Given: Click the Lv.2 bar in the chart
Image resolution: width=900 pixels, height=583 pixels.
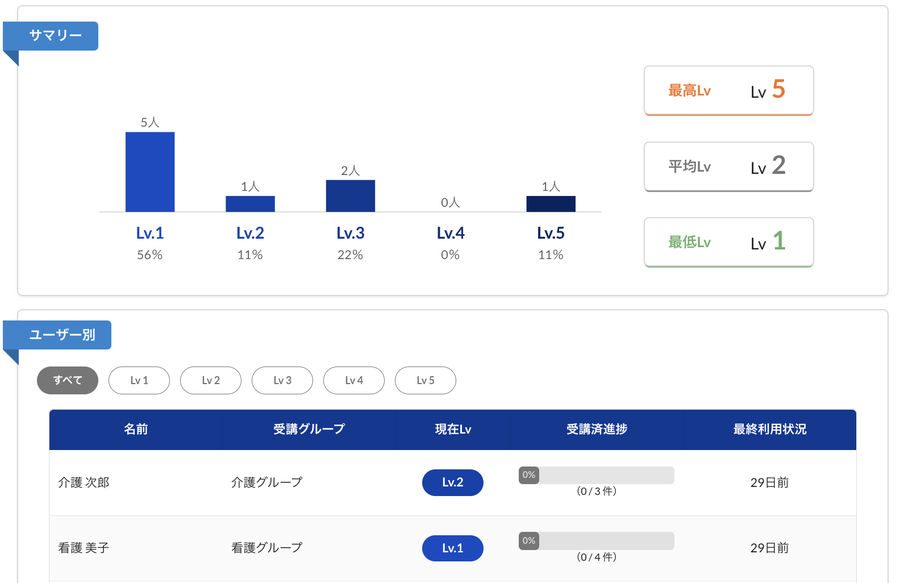Looking at the screenshot, I should pyautogui.click(x=250, y=204).
